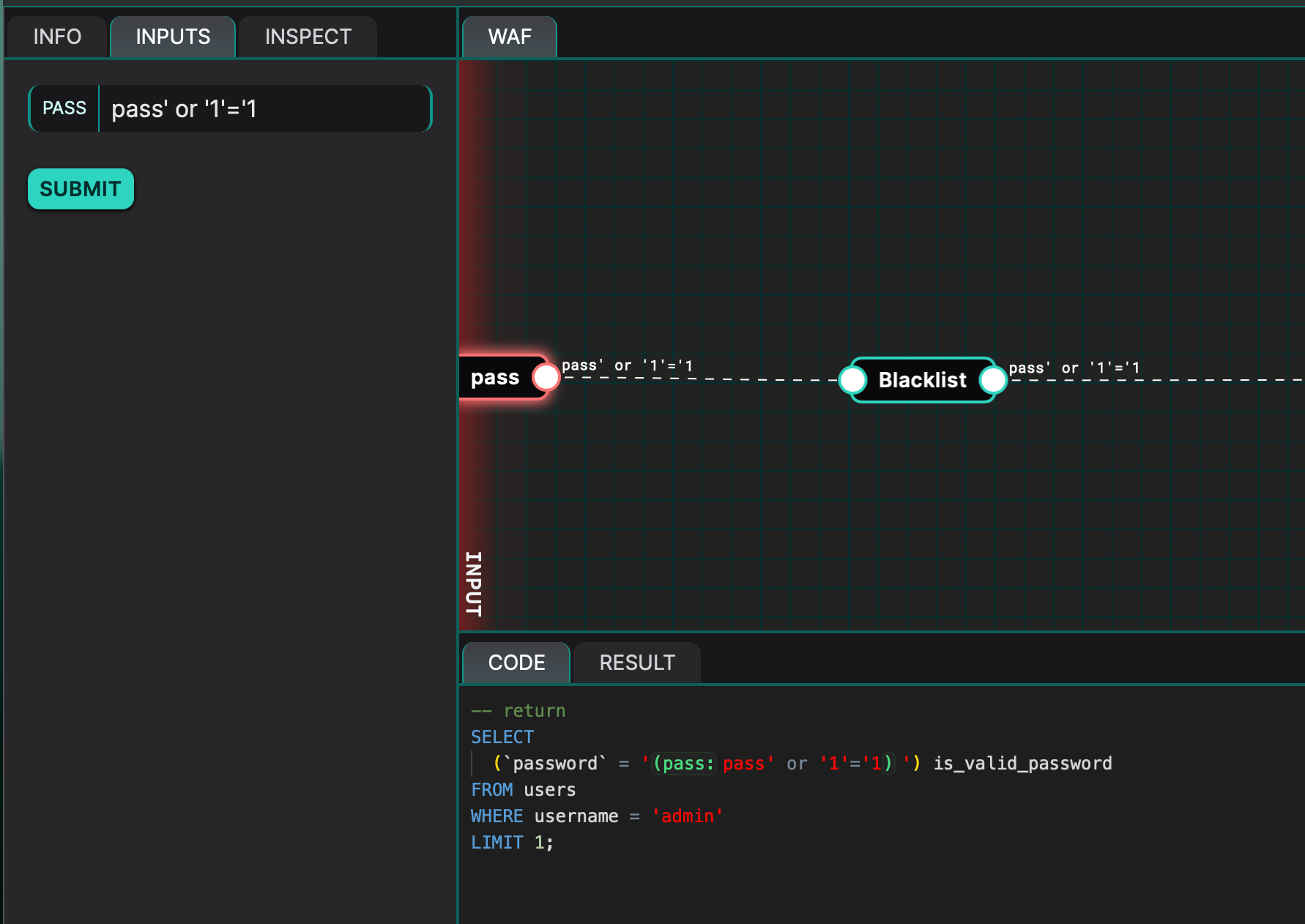The height and width of the screenshot is (924, 1305).
Task: Click the WAF tab
Action: click(510, 37)
